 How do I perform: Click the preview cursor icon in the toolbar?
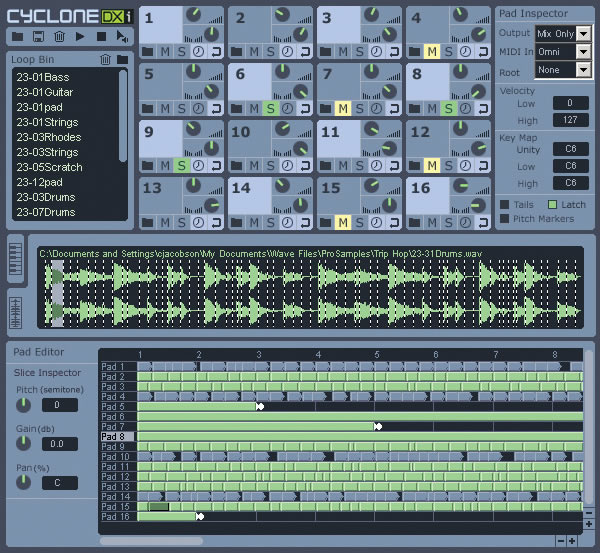[x=122, y=37]
